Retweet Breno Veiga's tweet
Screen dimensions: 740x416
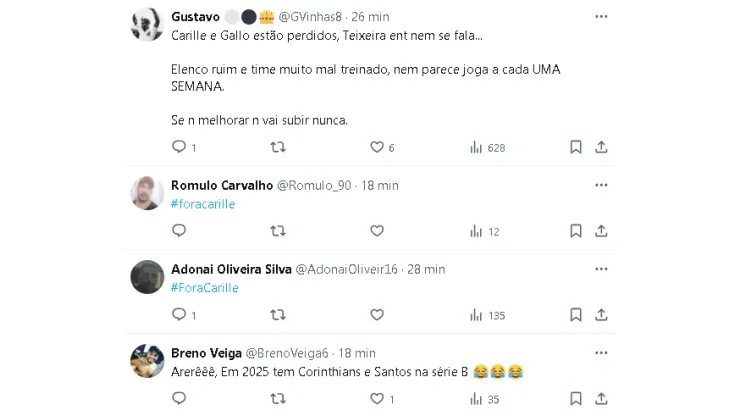point(278,398)
